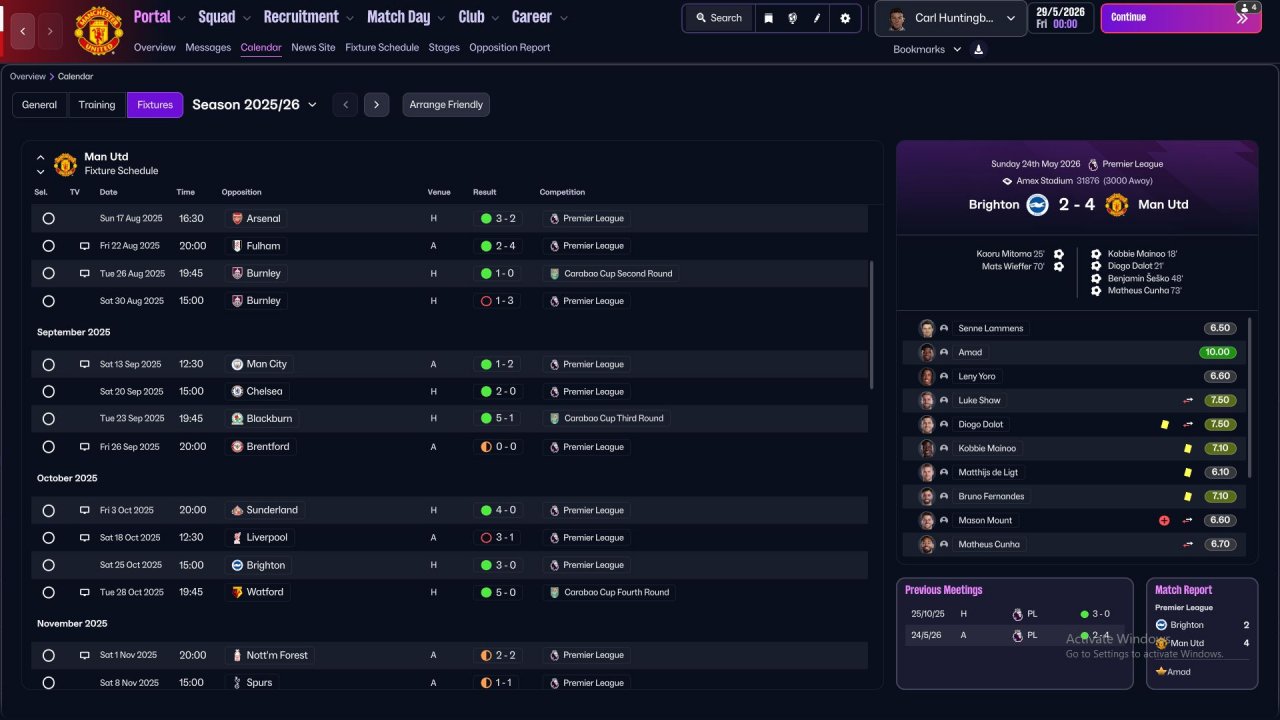This screenshot has width=1280, height=720.
Task: Open the bookmark icon in top toolbar
Action: 768,18
